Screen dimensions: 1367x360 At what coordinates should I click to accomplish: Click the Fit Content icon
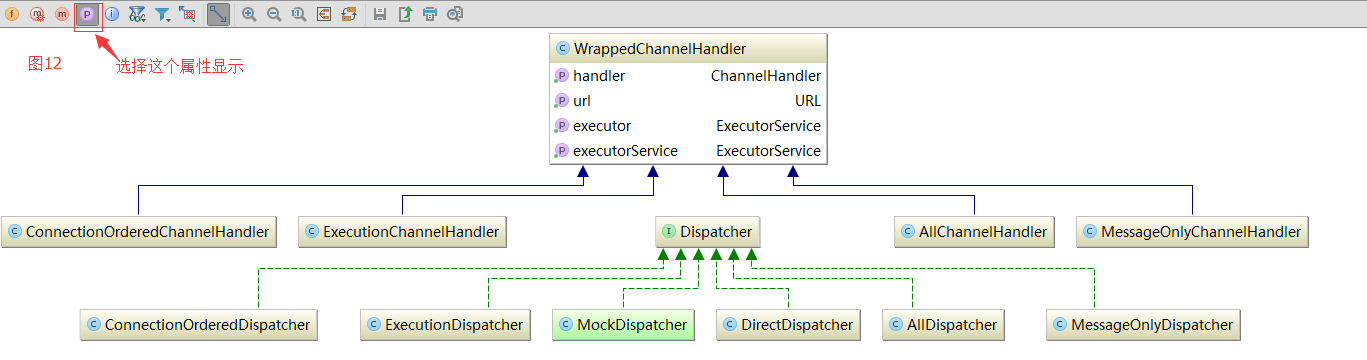(324, 14)
